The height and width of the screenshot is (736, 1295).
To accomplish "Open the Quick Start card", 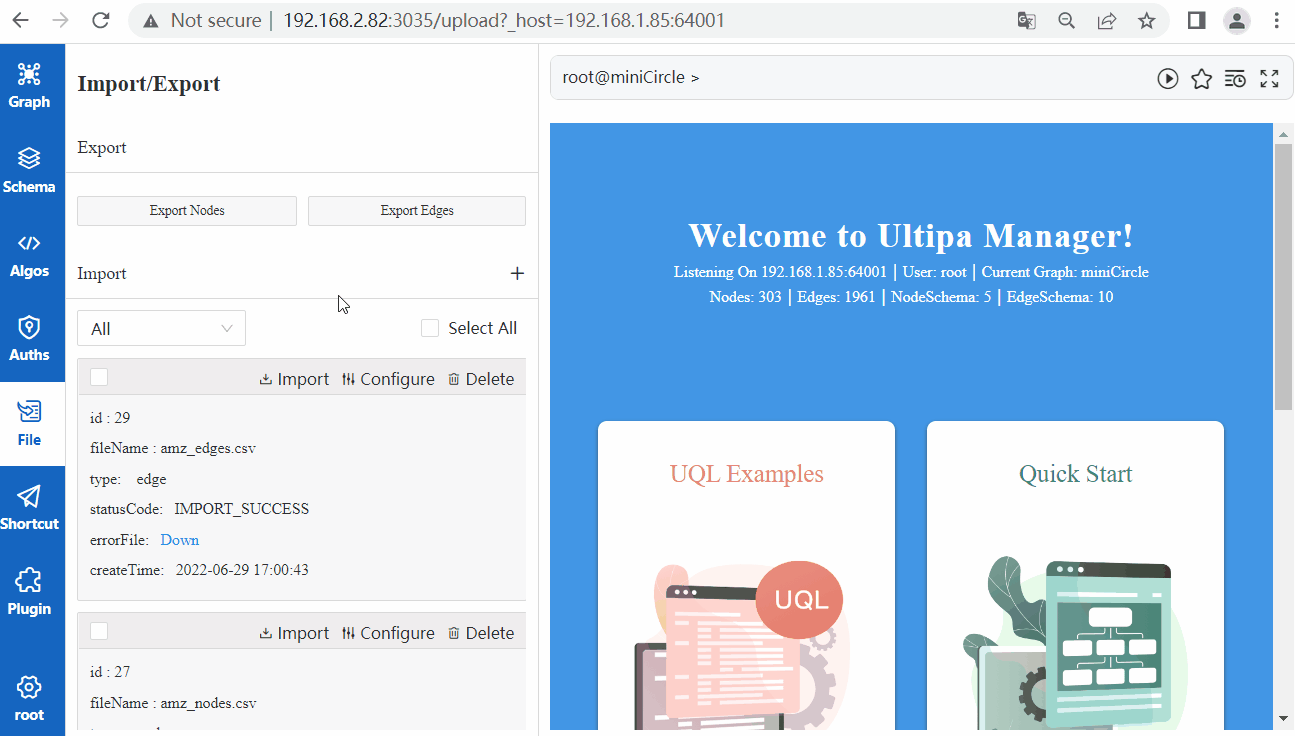I will click(x=1075, y=577).
